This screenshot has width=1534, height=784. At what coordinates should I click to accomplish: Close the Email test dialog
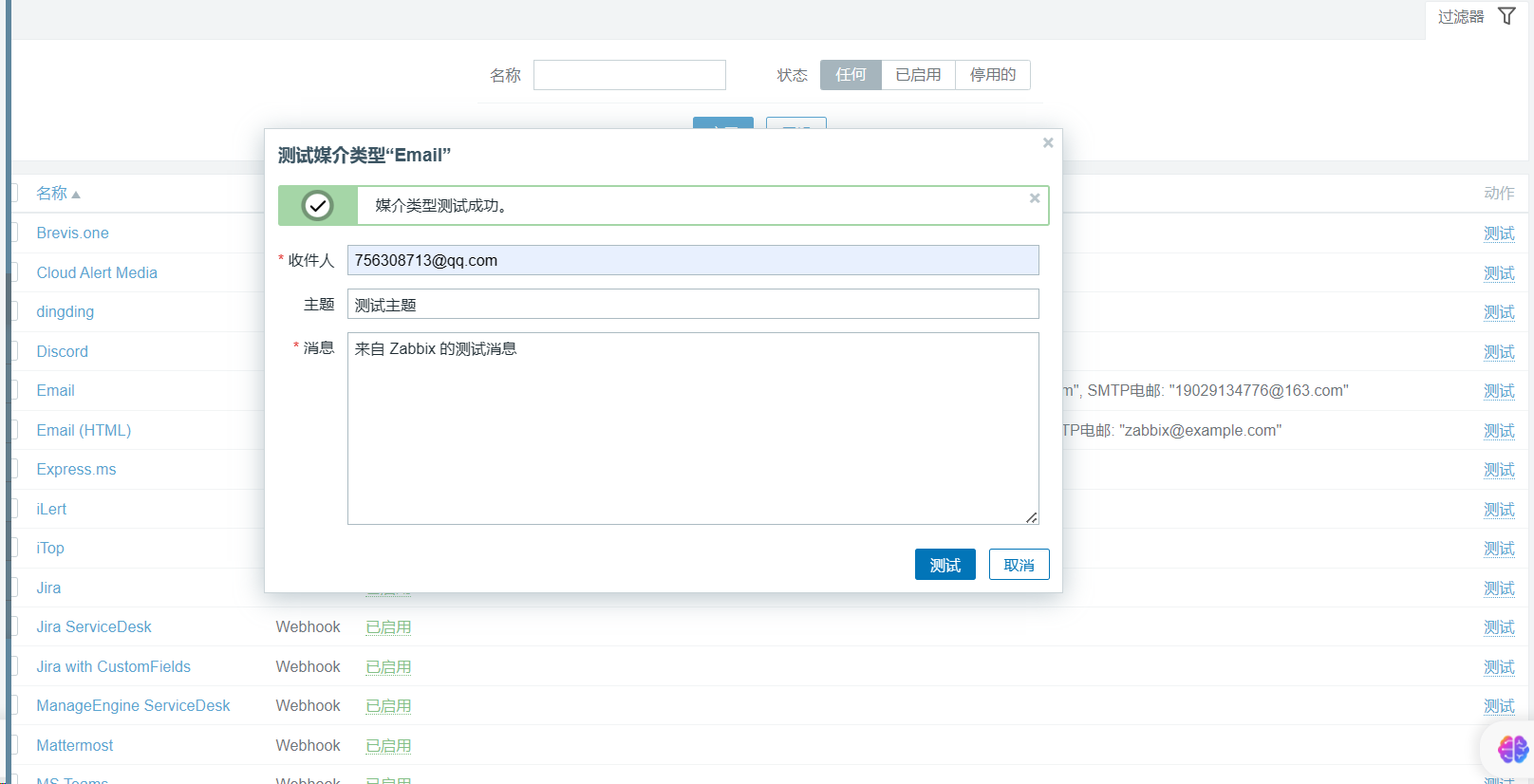click(x=1048, y=142)
